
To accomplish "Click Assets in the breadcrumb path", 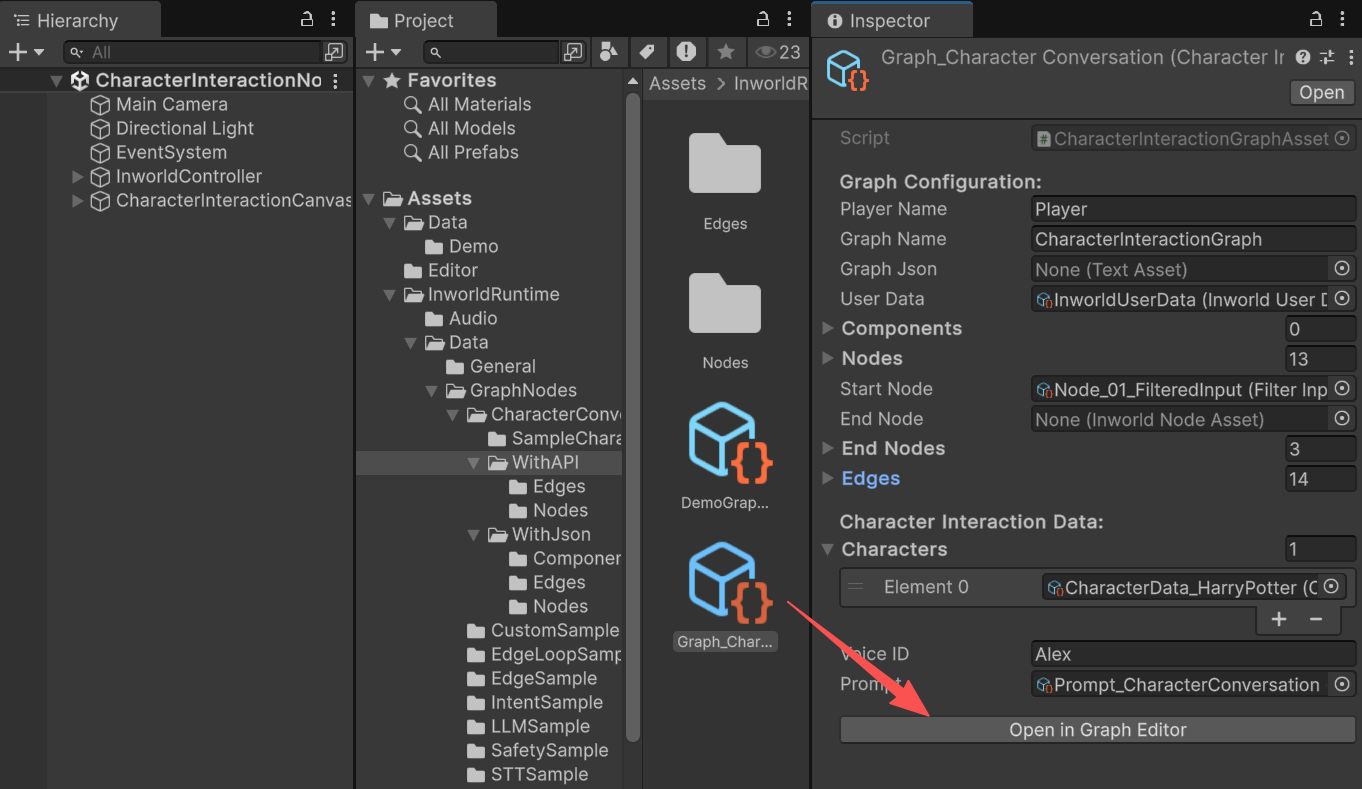I will [677, 84].
